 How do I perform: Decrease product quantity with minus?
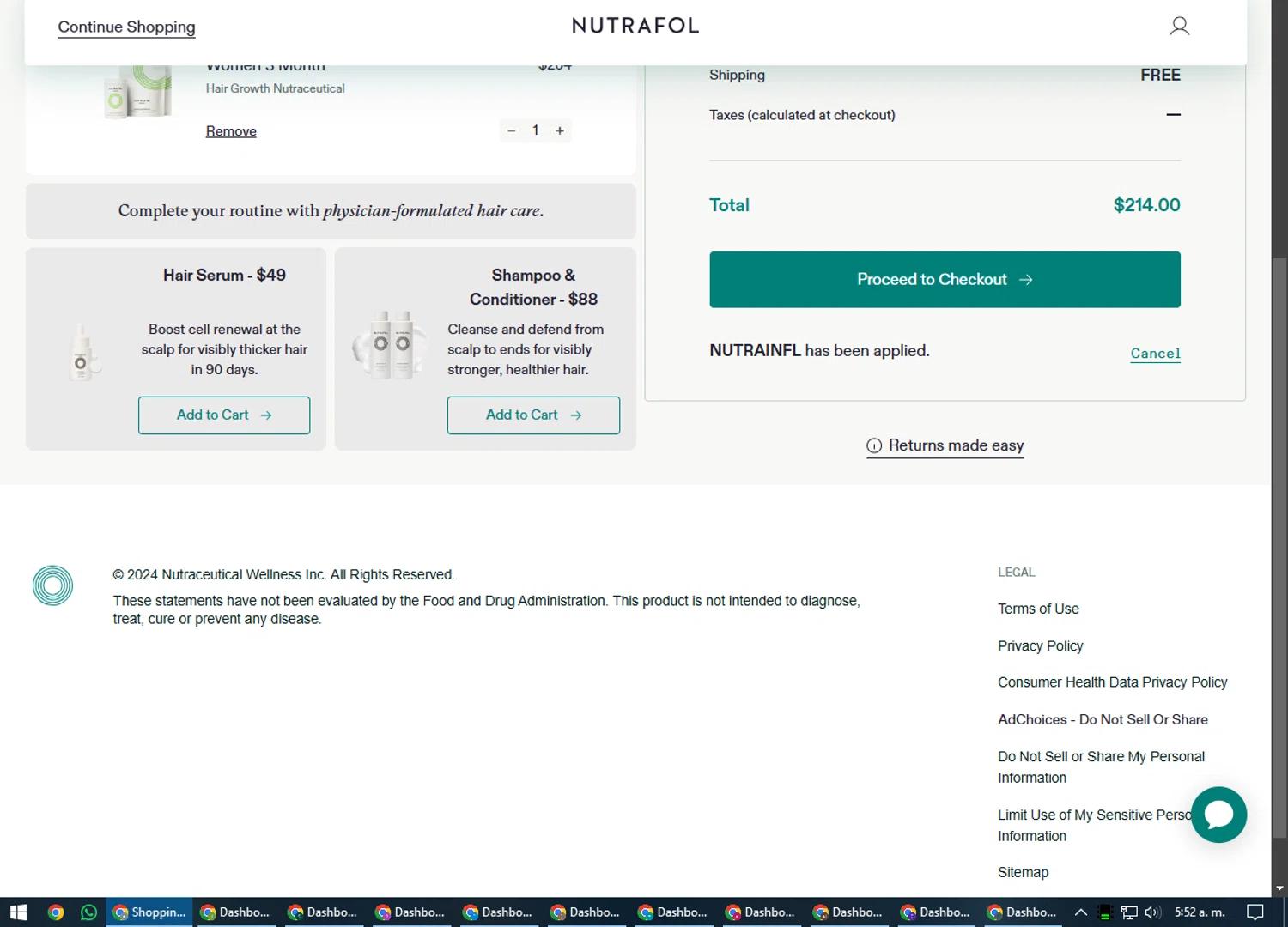tap(512, 130)
